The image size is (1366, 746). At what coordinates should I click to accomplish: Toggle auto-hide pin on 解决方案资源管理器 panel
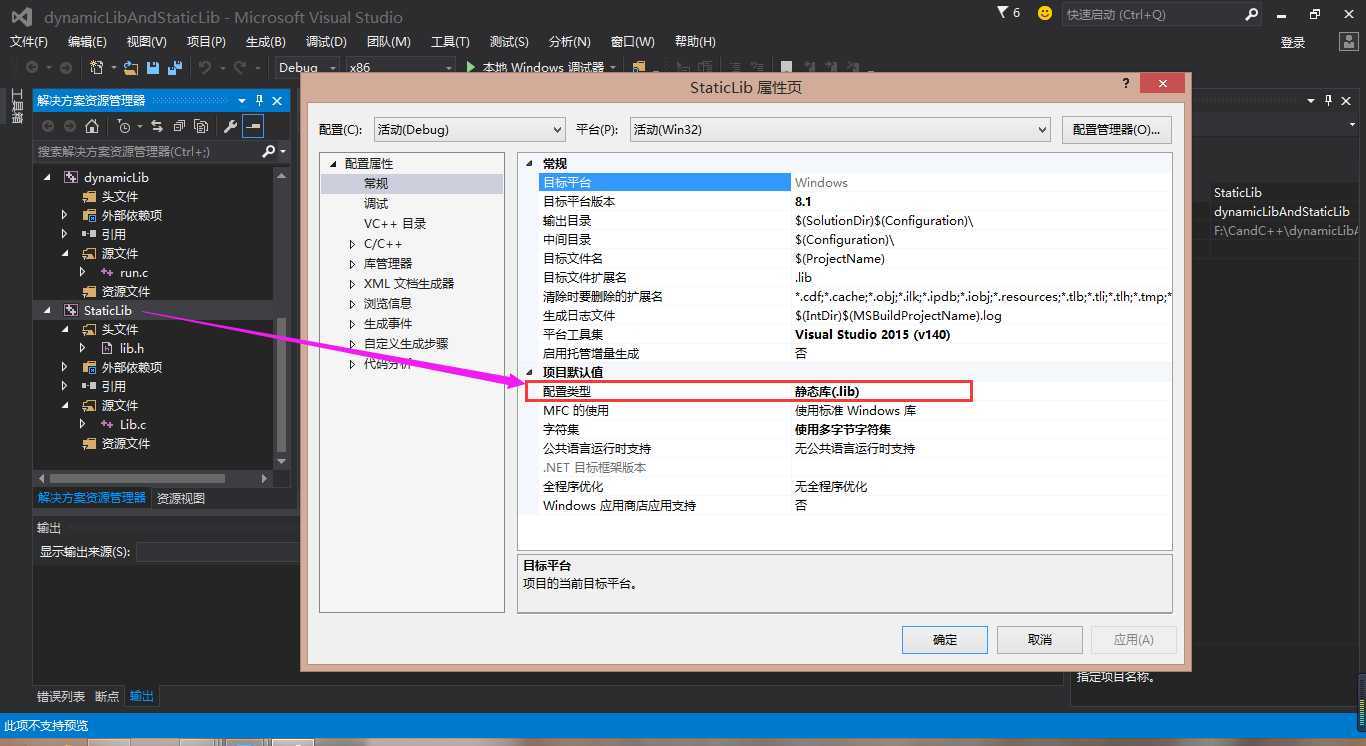click(x=260, y=100)
